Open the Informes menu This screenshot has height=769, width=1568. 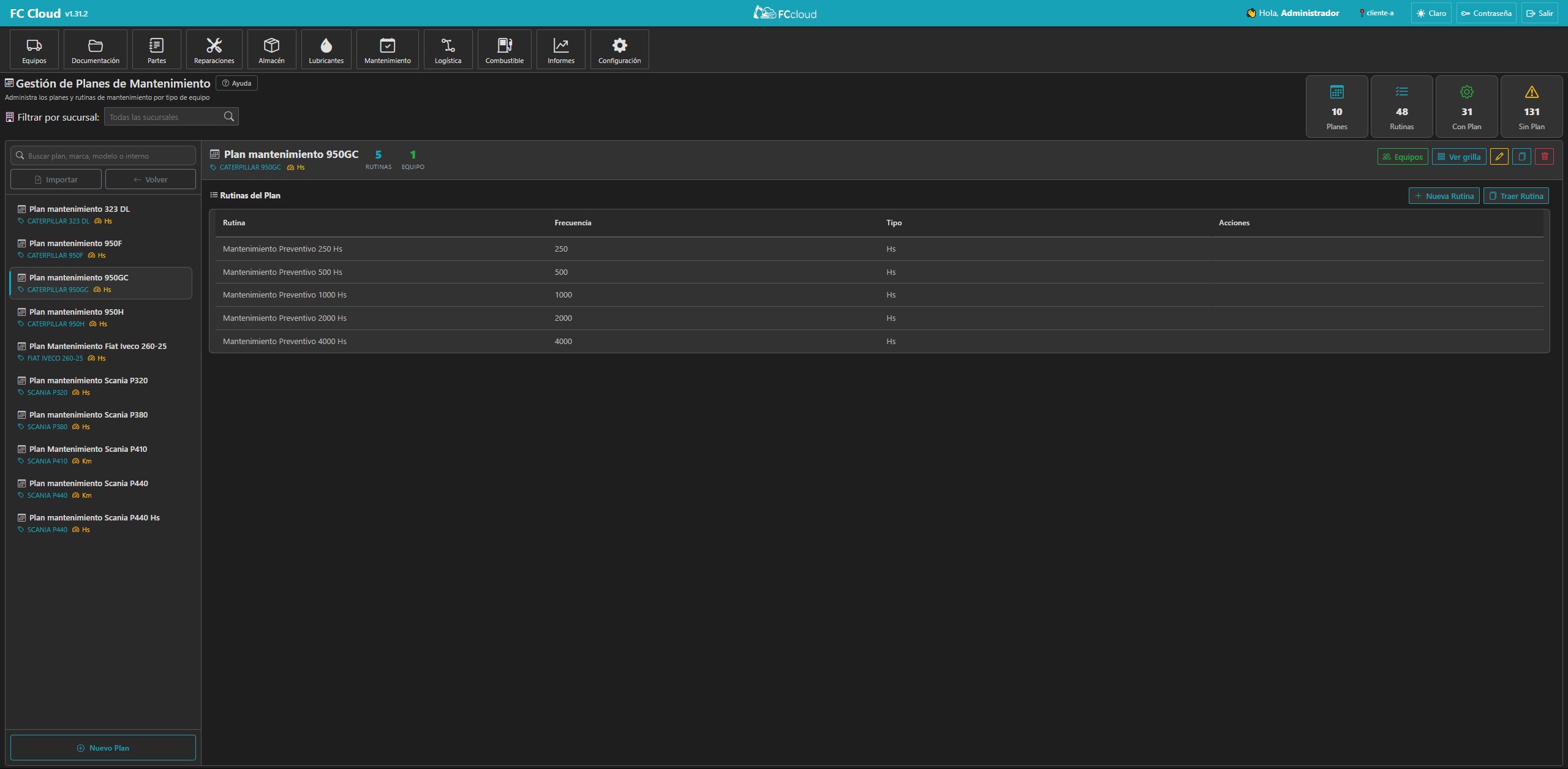(x=560, y=50)
